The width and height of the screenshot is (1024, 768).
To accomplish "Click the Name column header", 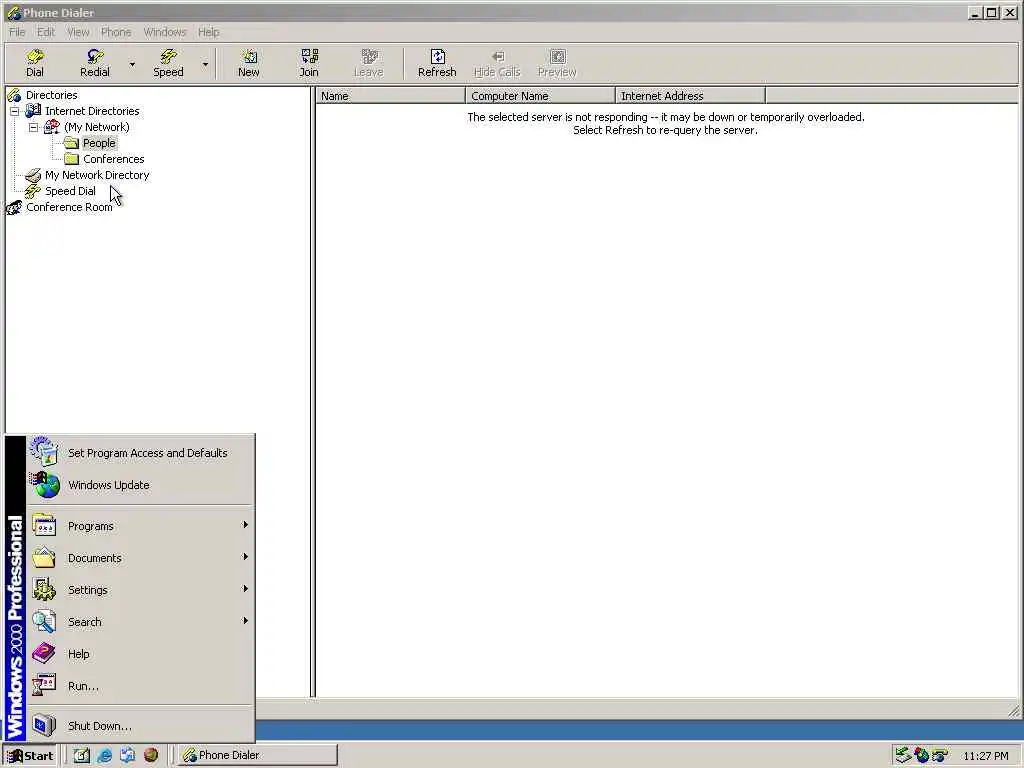I will pos(391,96).
